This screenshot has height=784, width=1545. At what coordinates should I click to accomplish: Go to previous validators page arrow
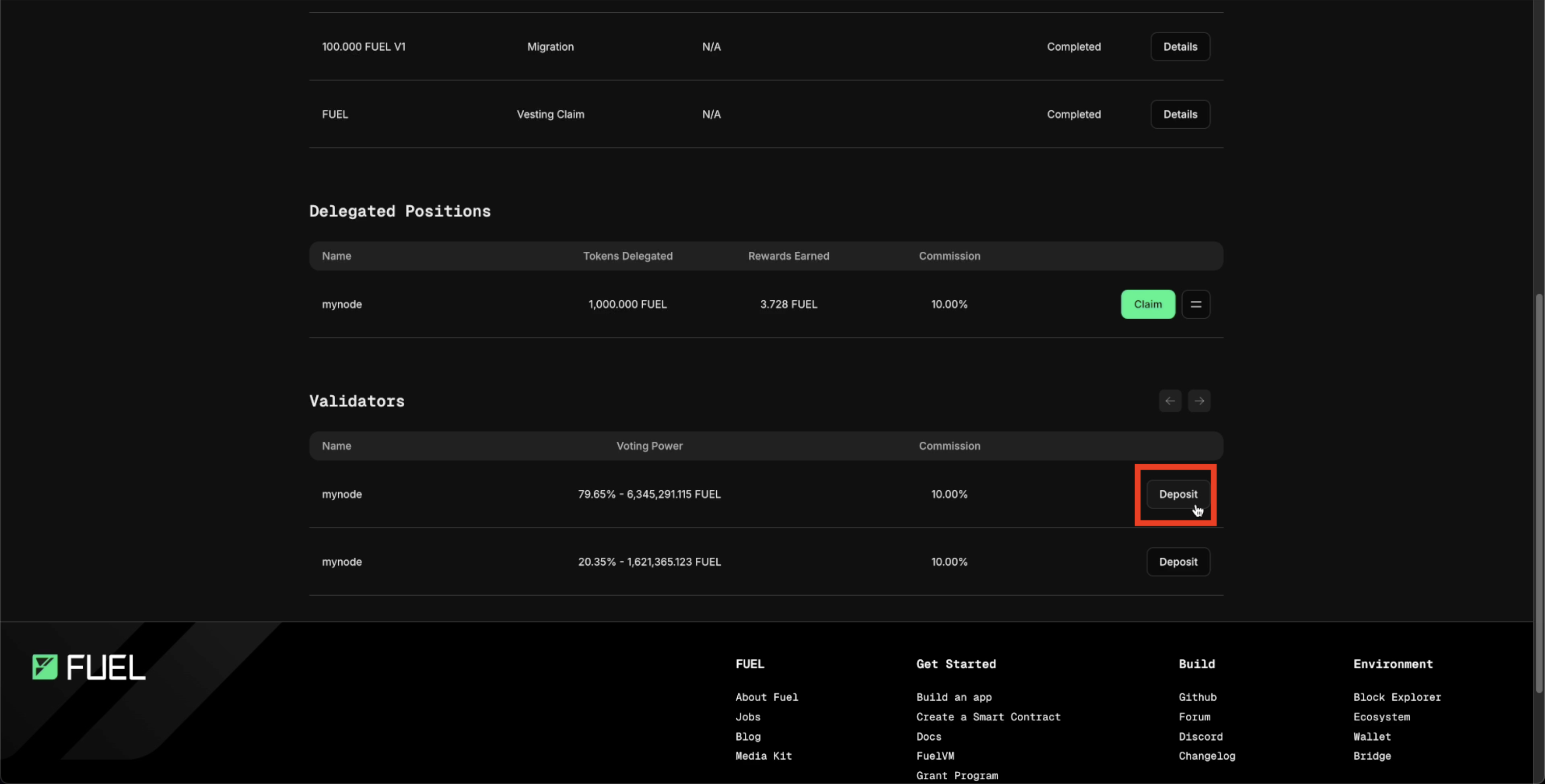pos(1169,401)
